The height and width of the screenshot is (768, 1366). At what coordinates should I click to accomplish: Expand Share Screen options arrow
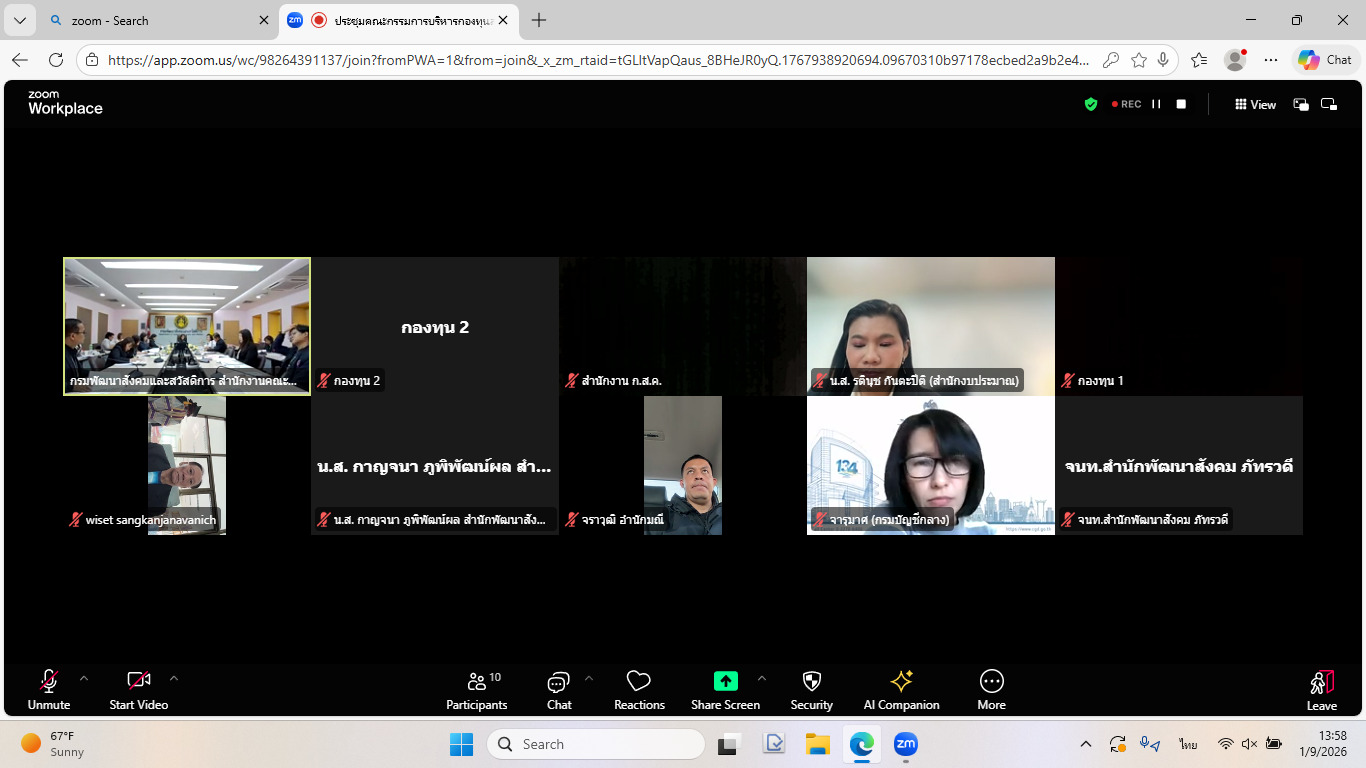(x=762, y=678)
